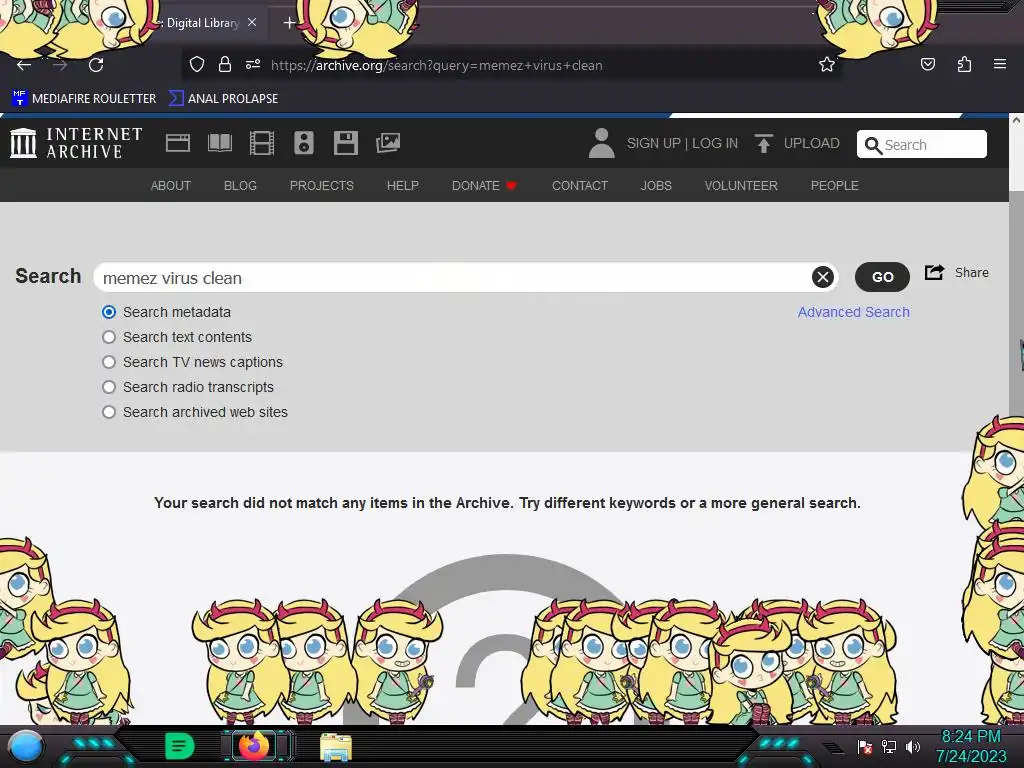Open the tracking protection shield icon
The height and width of the screenshot is (768, 1024).
tap(197, 65)
